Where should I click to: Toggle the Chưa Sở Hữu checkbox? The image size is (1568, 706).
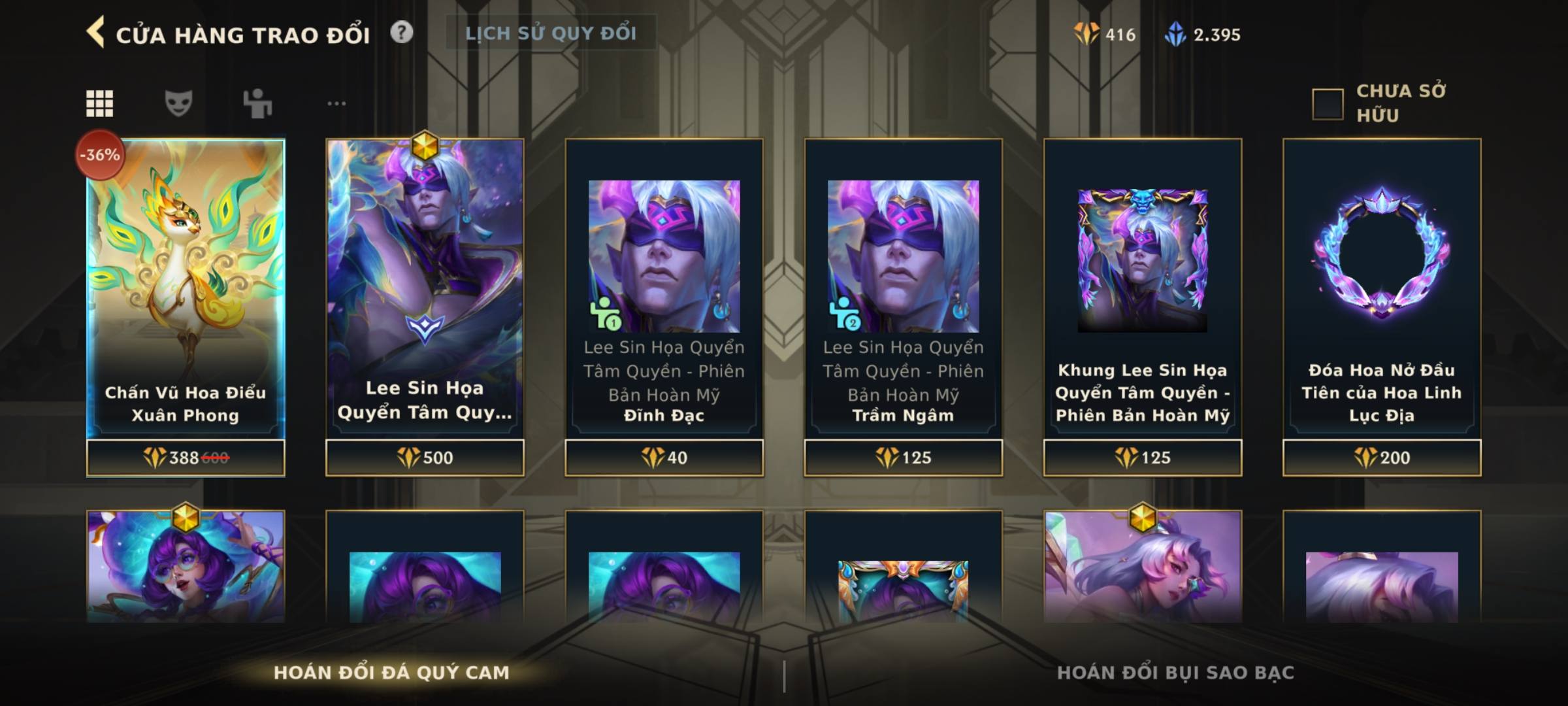(x=1328, y=104)
